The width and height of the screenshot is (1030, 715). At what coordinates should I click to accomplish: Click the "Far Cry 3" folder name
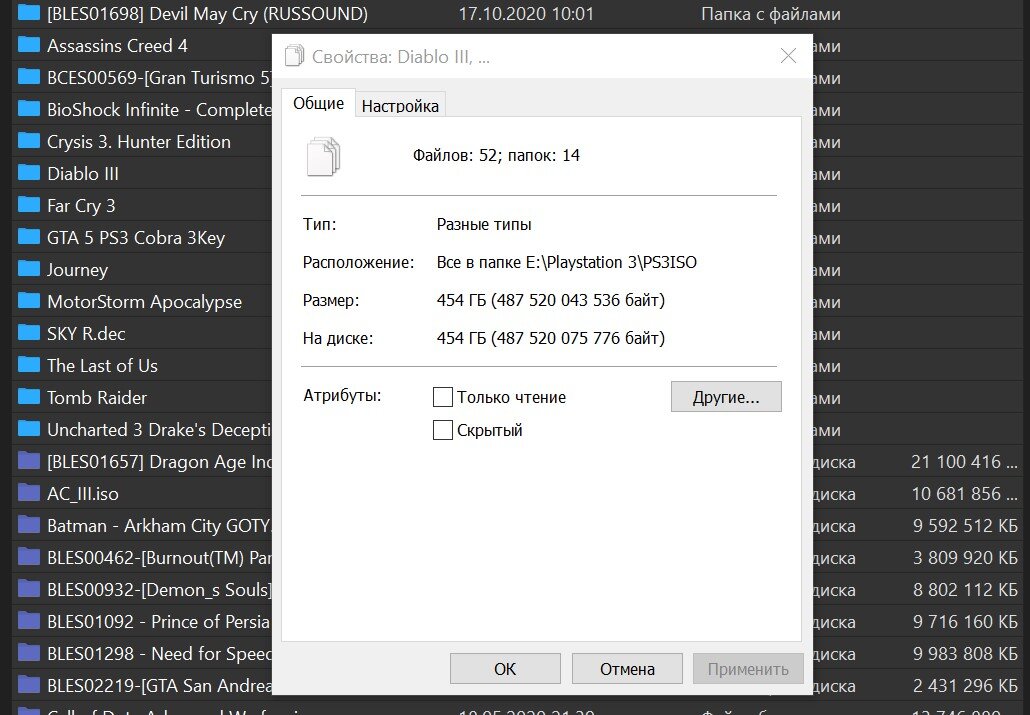(x=81, y=206)
